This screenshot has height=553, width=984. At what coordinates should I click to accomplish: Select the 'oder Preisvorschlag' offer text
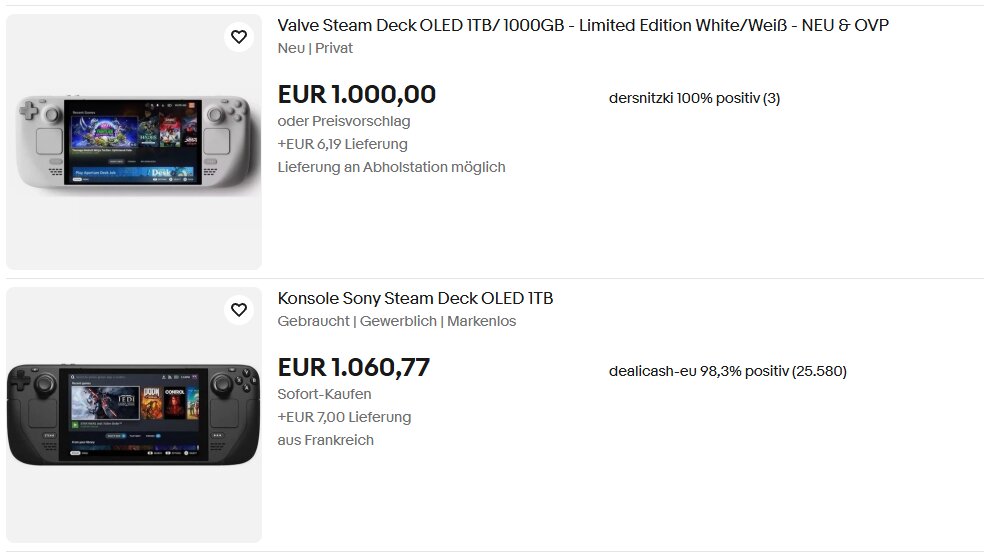[343, 121]
